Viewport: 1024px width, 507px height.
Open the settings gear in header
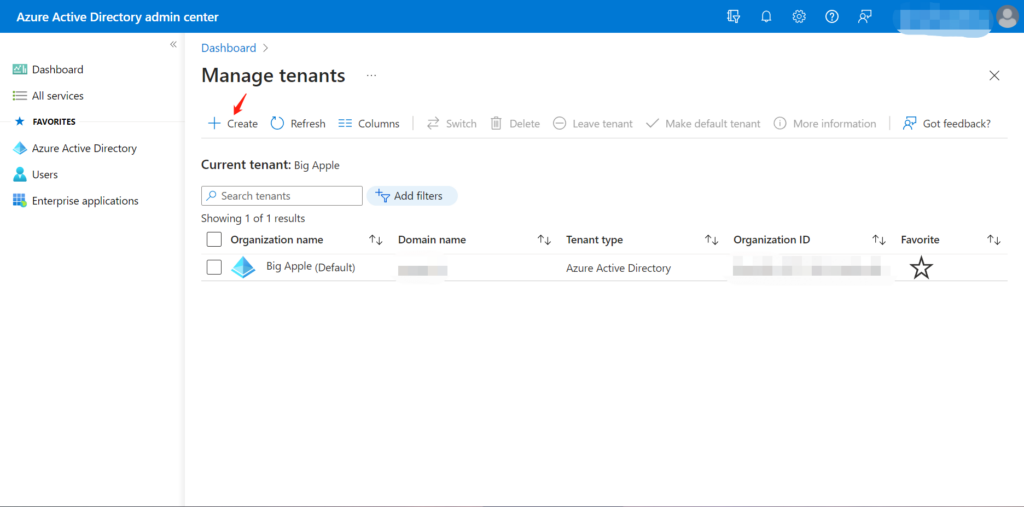click(x=799, y=17)
